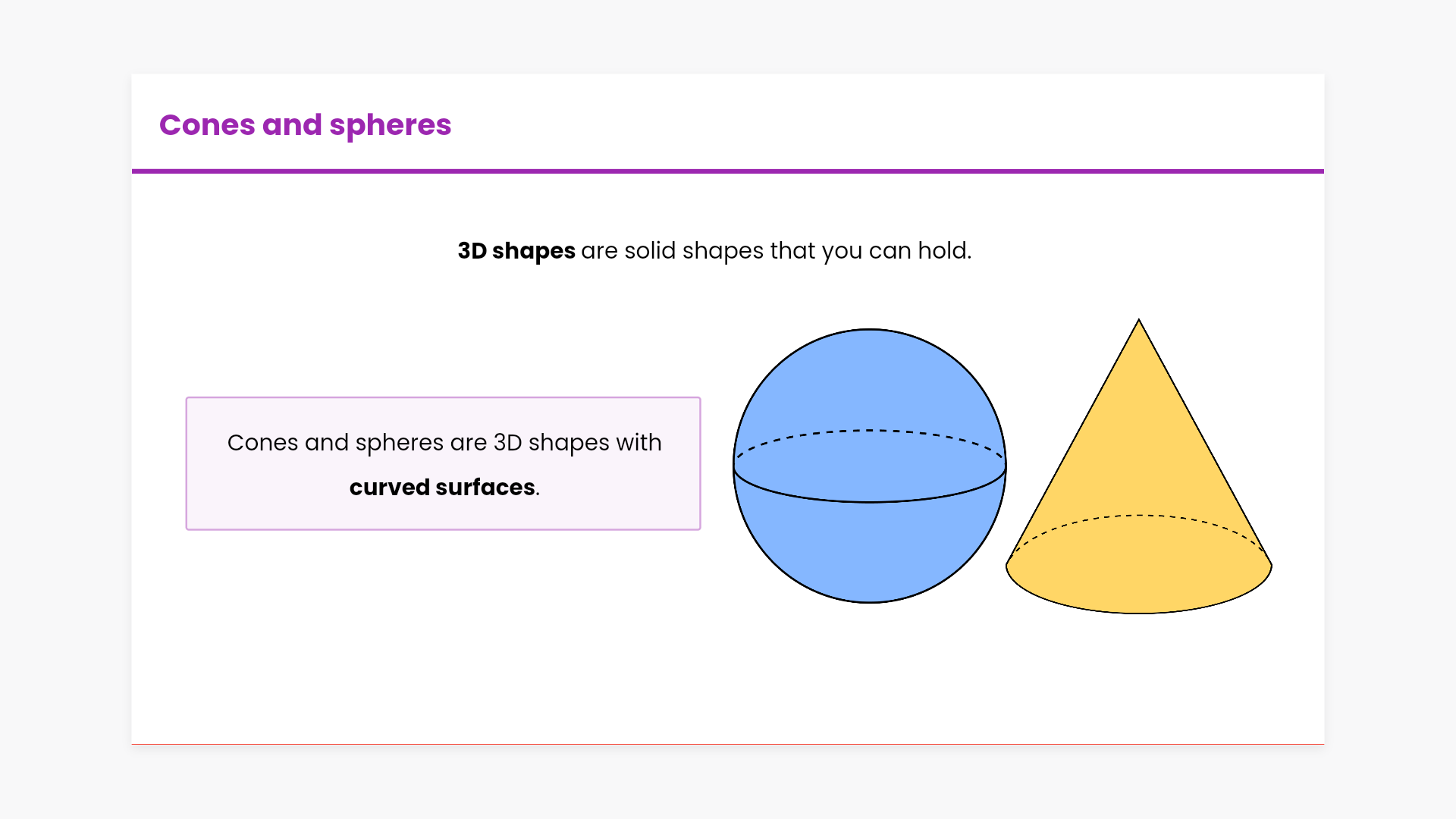This screenshot has width=1456, height=819.
Task: Click the lower half of the blue sphere
Action: [870, 554]
